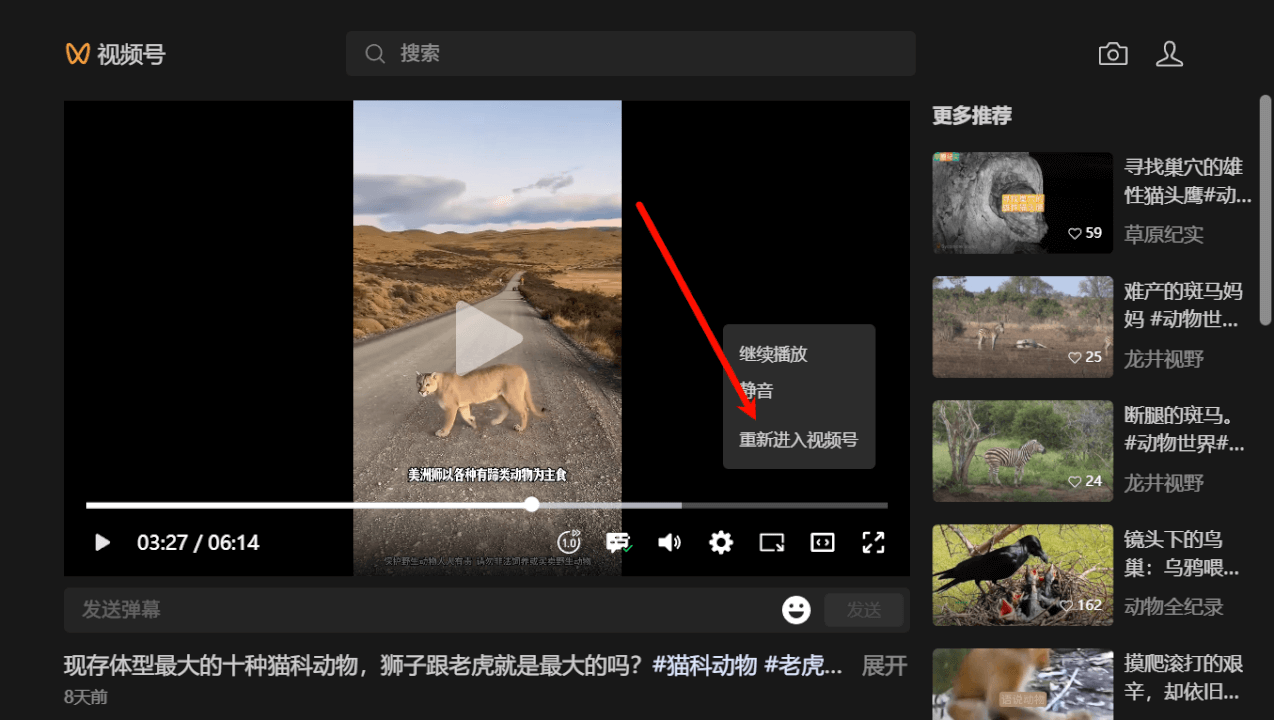The width and height of the screenshot is (1274, 720).
Task: Select 静音 in the context menu
Action: (757, 391)
